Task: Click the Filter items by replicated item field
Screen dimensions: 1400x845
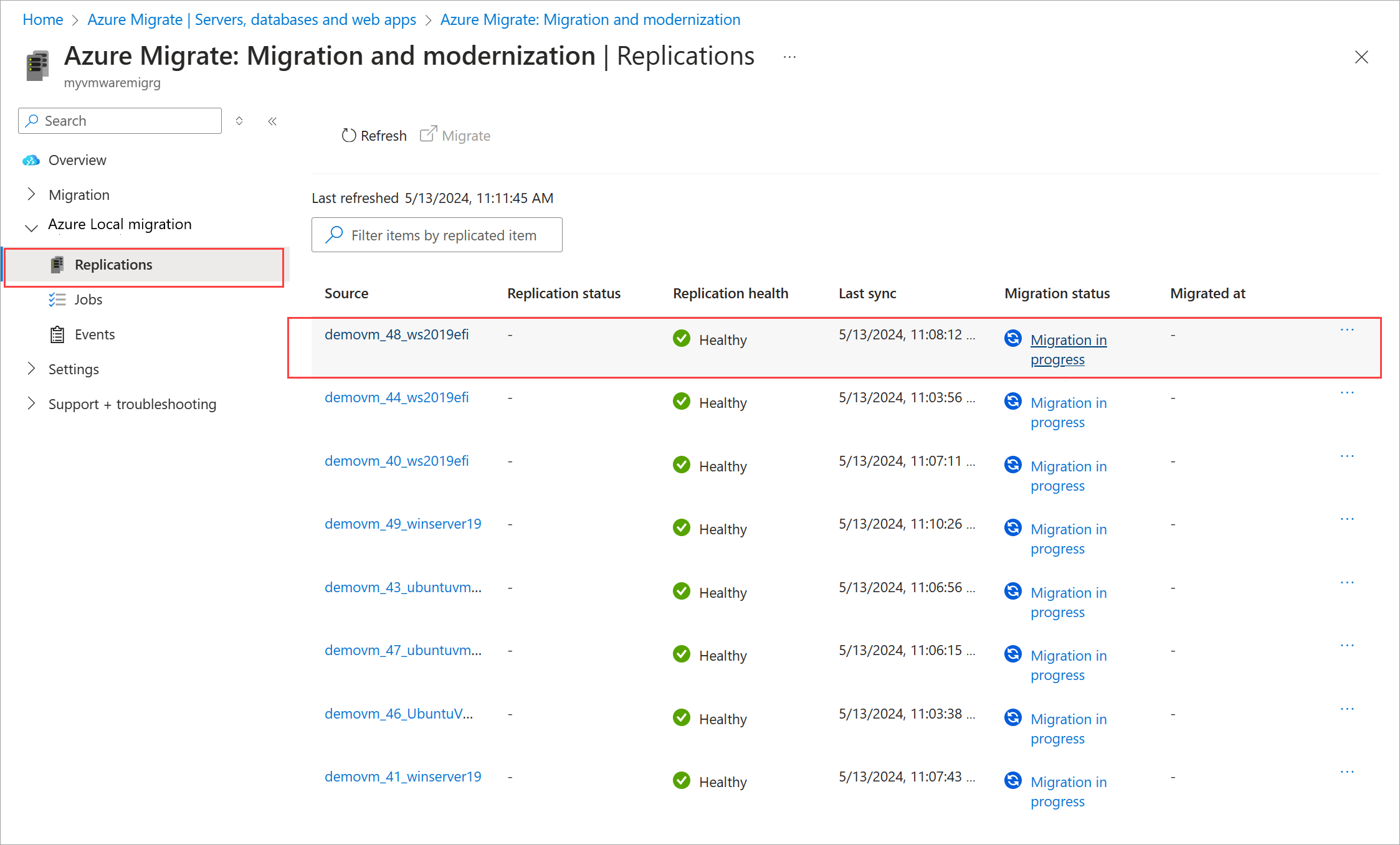Action: 443,235
